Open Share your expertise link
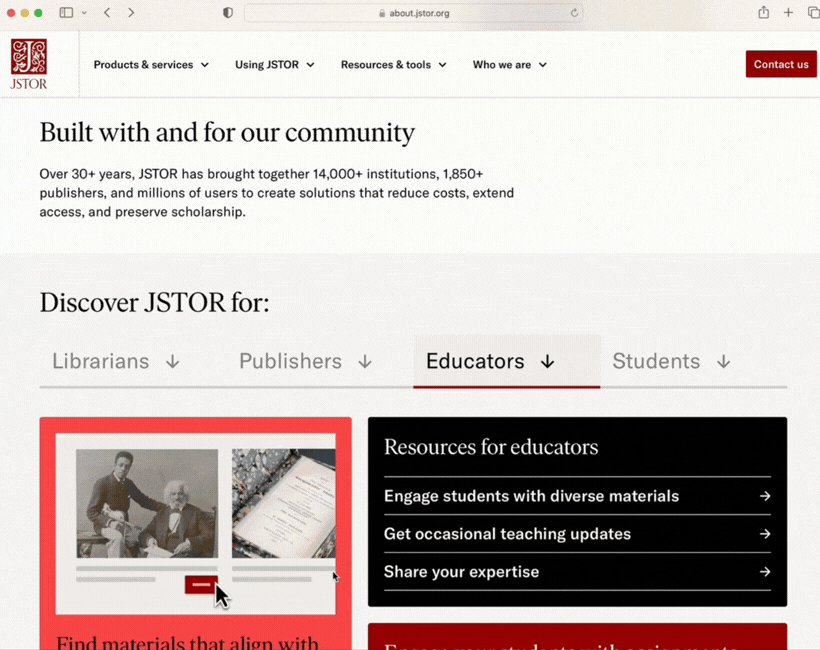 tap(577, 572)
